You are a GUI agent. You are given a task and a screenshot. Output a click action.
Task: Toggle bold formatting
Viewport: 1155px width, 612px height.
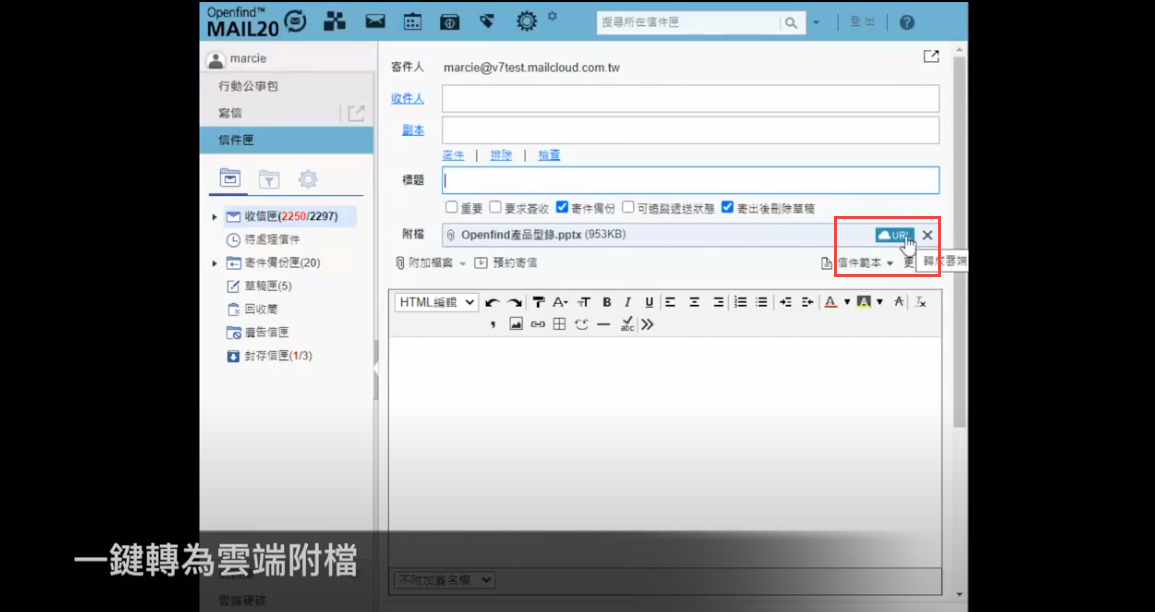[606, 302]
